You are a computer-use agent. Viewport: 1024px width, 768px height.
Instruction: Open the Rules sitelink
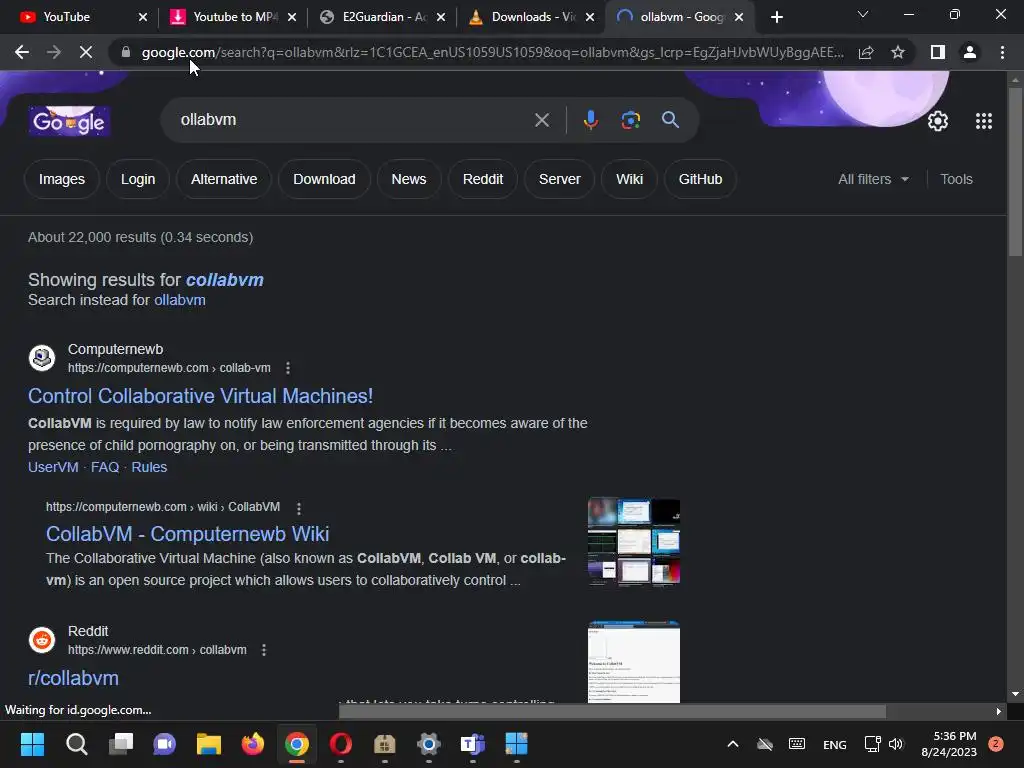pyautogui.click(x=149, y=467)
